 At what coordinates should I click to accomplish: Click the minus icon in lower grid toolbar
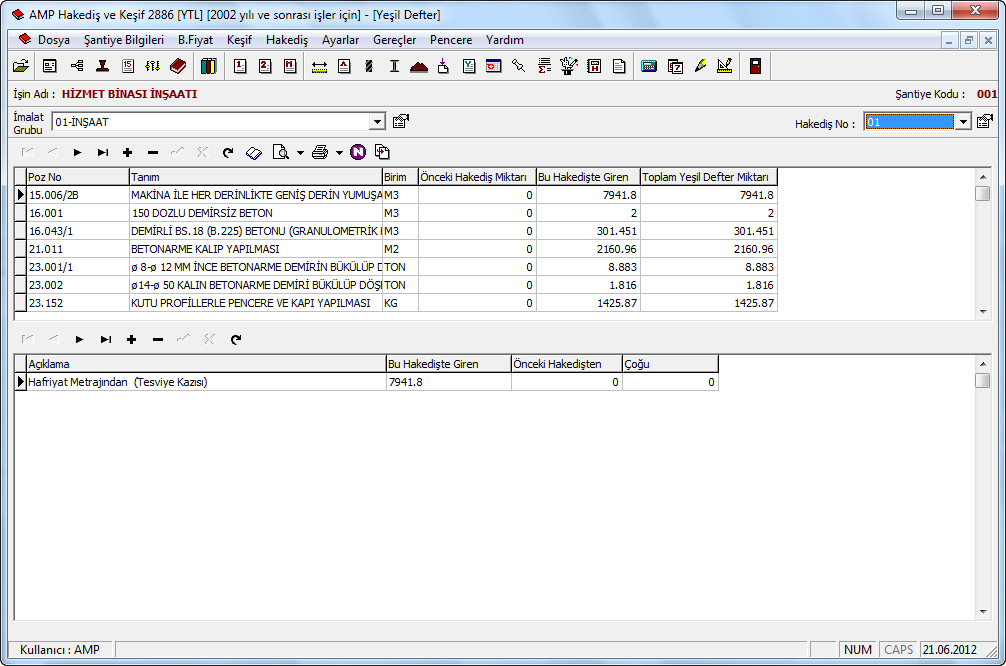pos(157,339)
